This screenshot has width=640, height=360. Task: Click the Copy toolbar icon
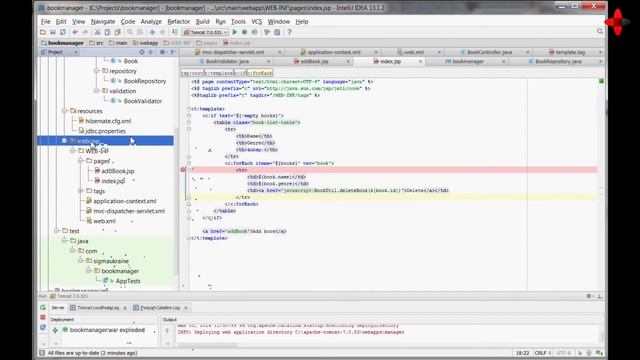point(107,32)
